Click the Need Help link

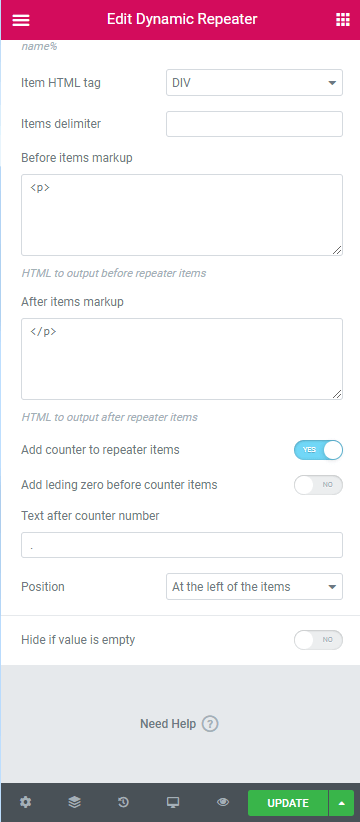(x=168, y=724)
